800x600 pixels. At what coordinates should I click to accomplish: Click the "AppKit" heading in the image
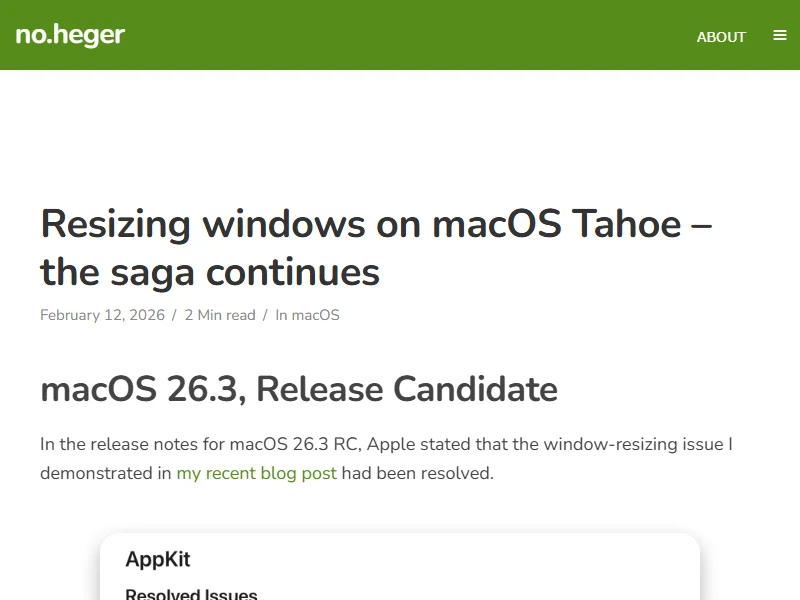coord(158,560)
